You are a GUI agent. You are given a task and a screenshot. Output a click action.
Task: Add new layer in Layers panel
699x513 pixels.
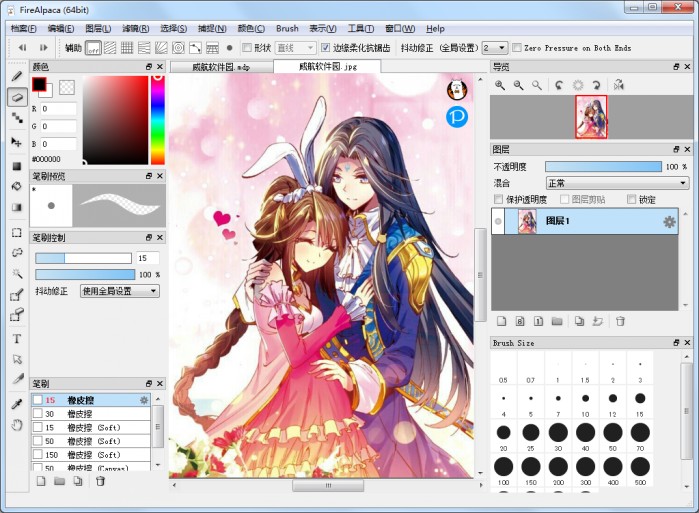point(502,321)
